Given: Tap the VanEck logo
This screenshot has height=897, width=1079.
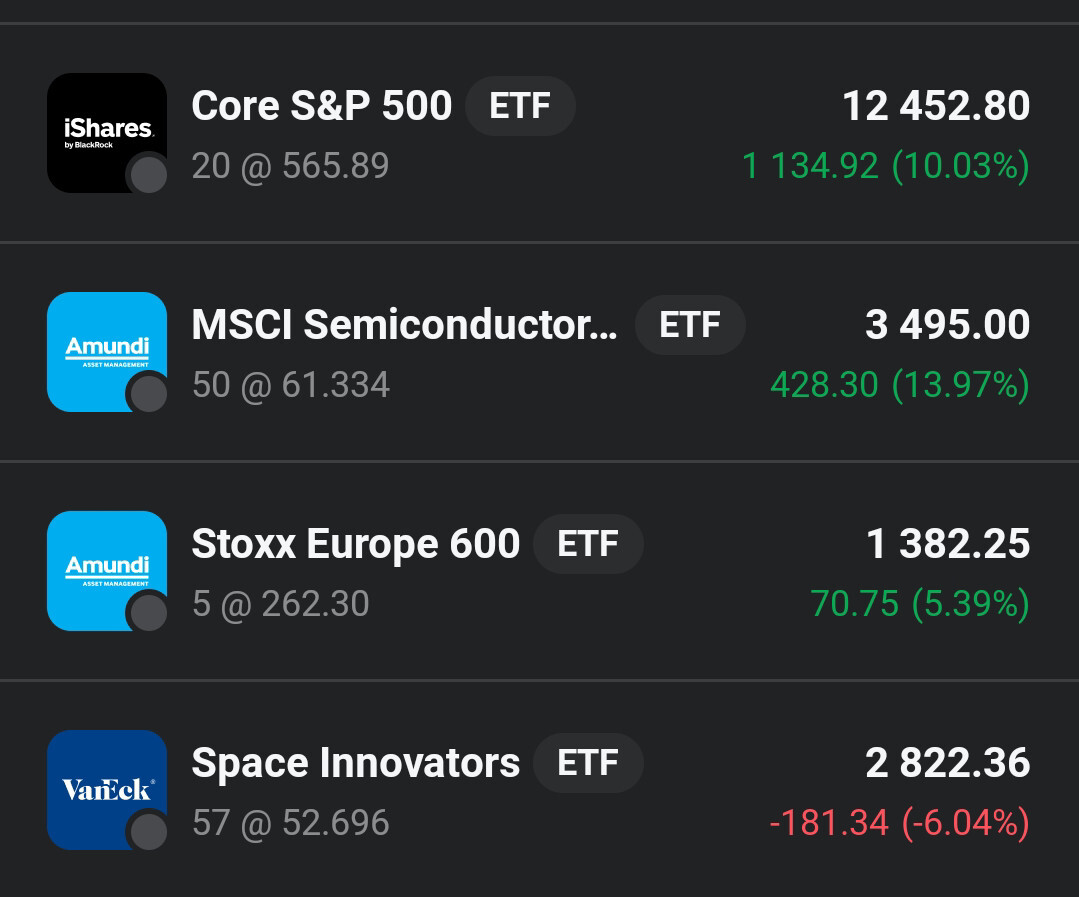Looking at the screenshot, I should (106, 789).
